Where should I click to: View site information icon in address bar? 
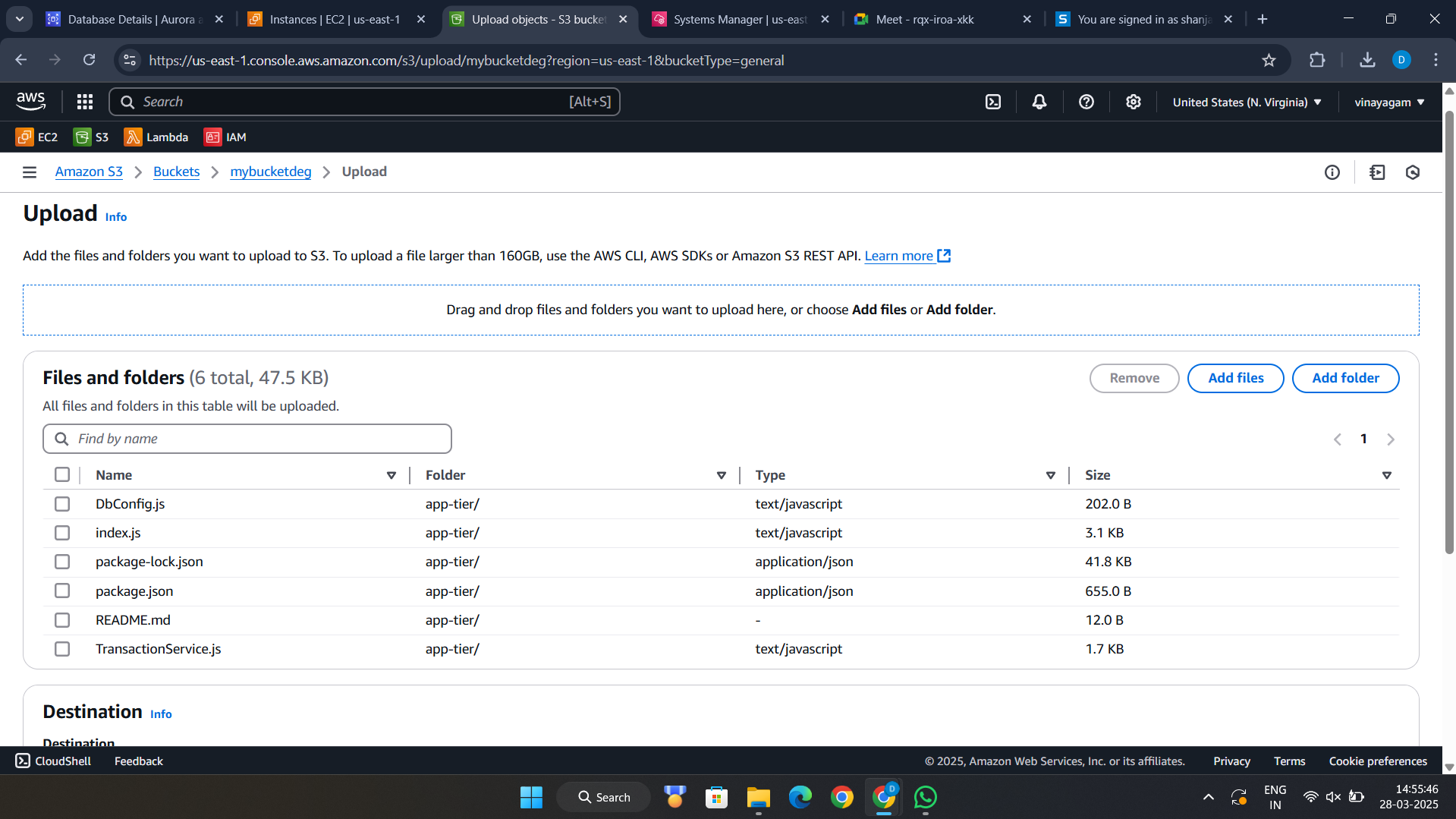130,60
